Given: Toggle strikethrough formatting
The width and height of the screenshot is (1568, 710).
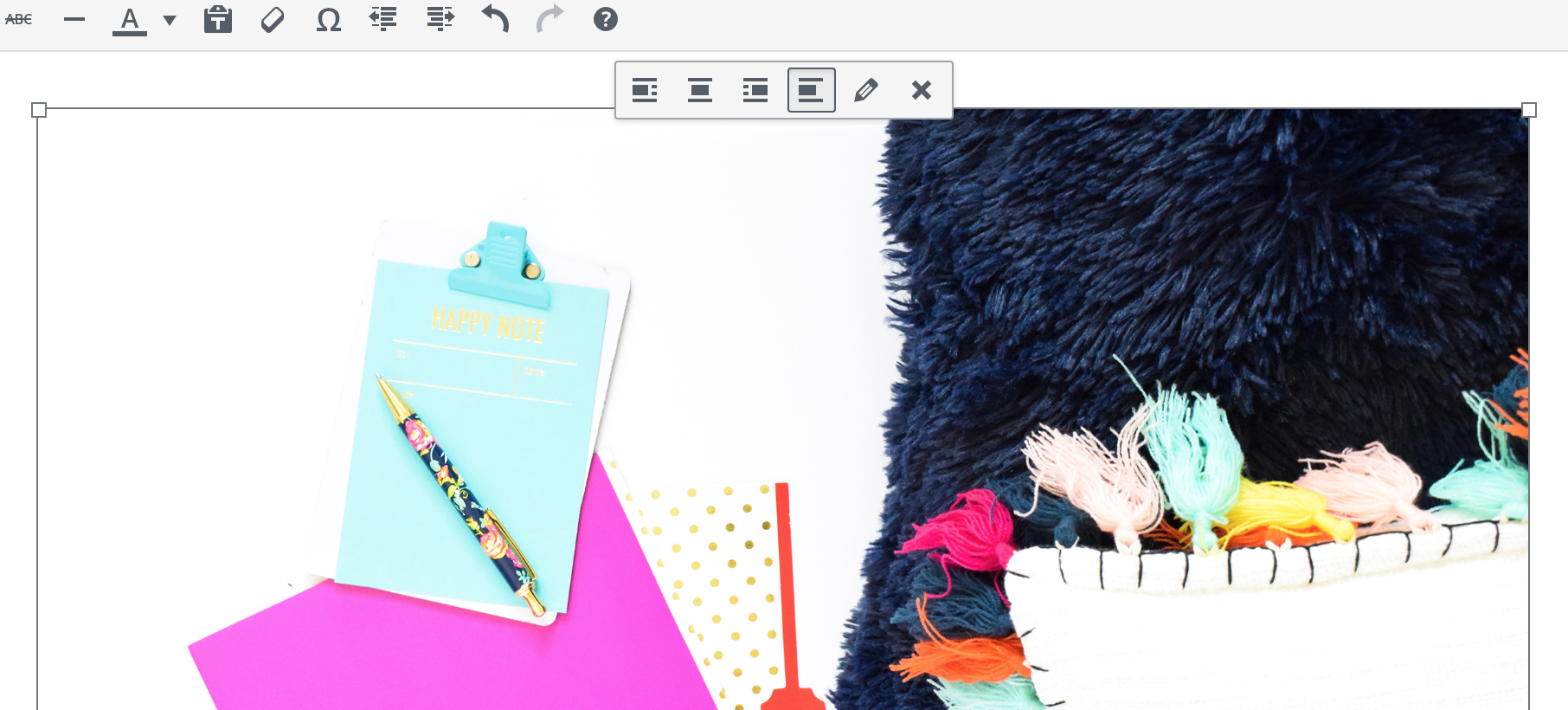Looking at the screenshot, I should pyautogui.click(x=19, y=19).
